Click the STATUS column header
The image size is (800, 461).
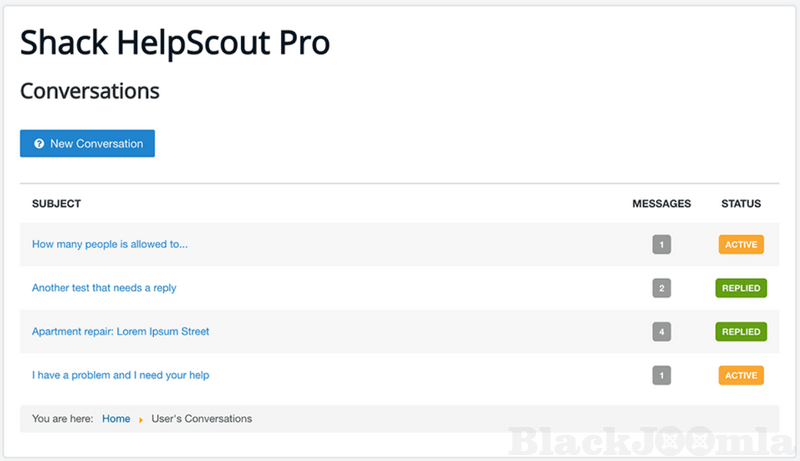tap(741, 204)
